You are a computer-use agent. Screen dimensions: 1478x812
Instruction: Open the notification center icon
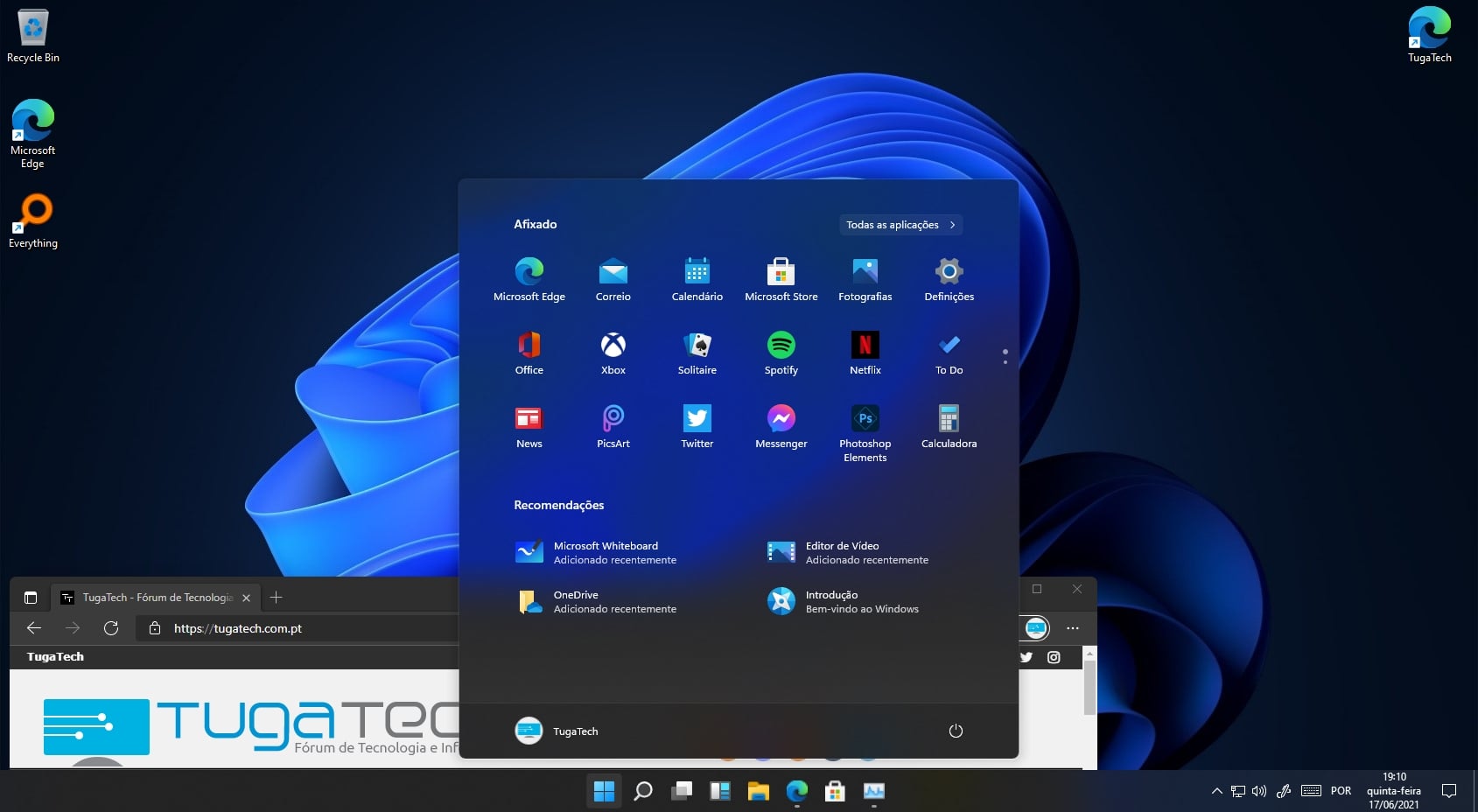tap(1449, 791)
